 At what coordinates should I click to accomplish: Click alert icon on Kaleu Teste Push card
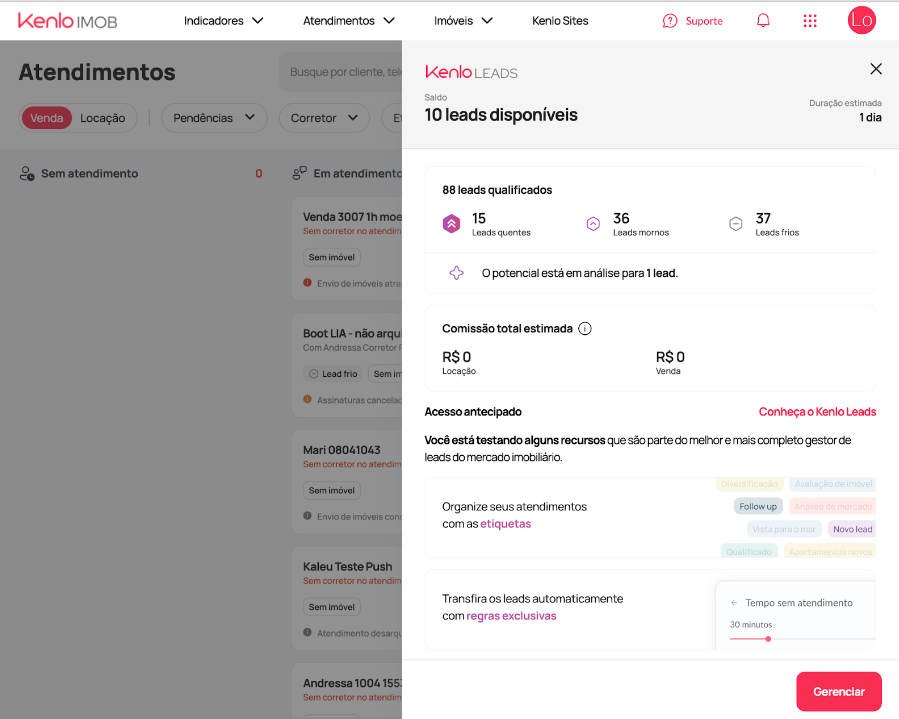(x=307, y=632)
